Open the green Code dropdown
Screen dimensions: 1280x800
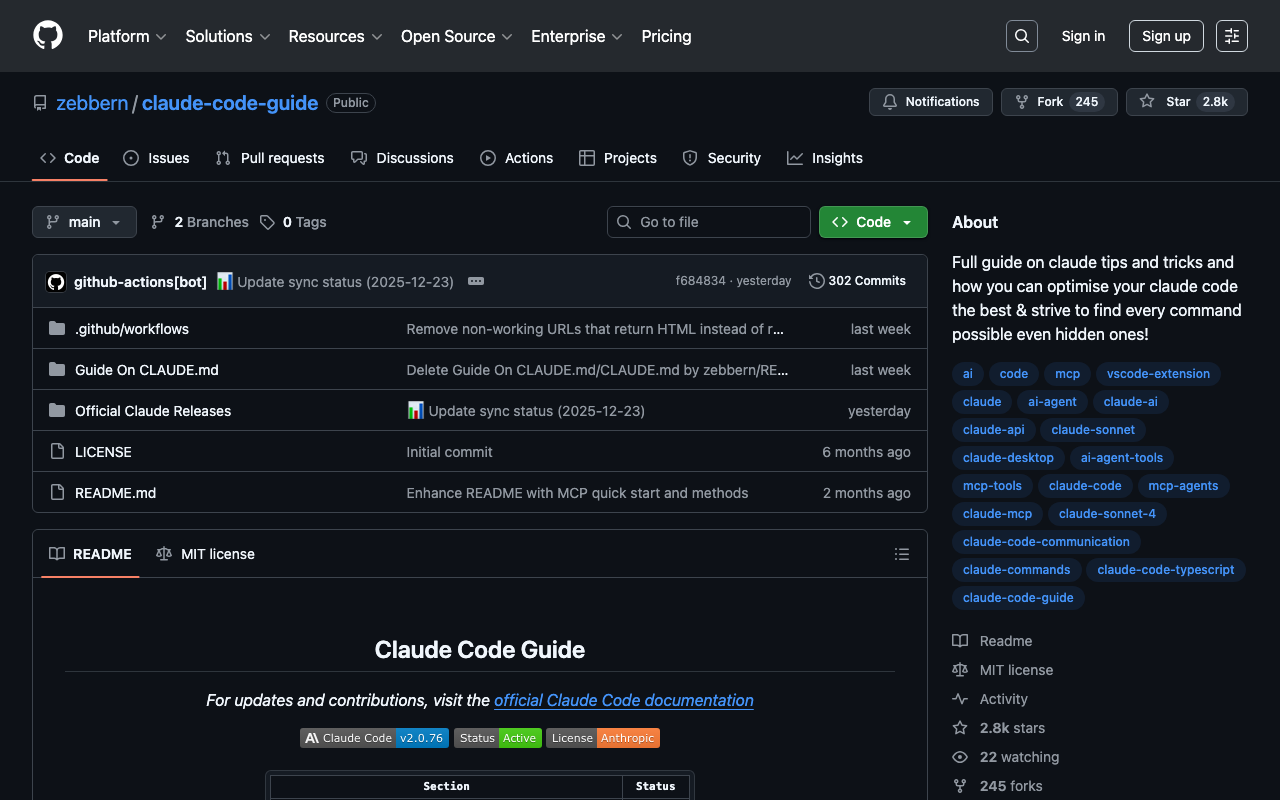(x=872, y=222)
